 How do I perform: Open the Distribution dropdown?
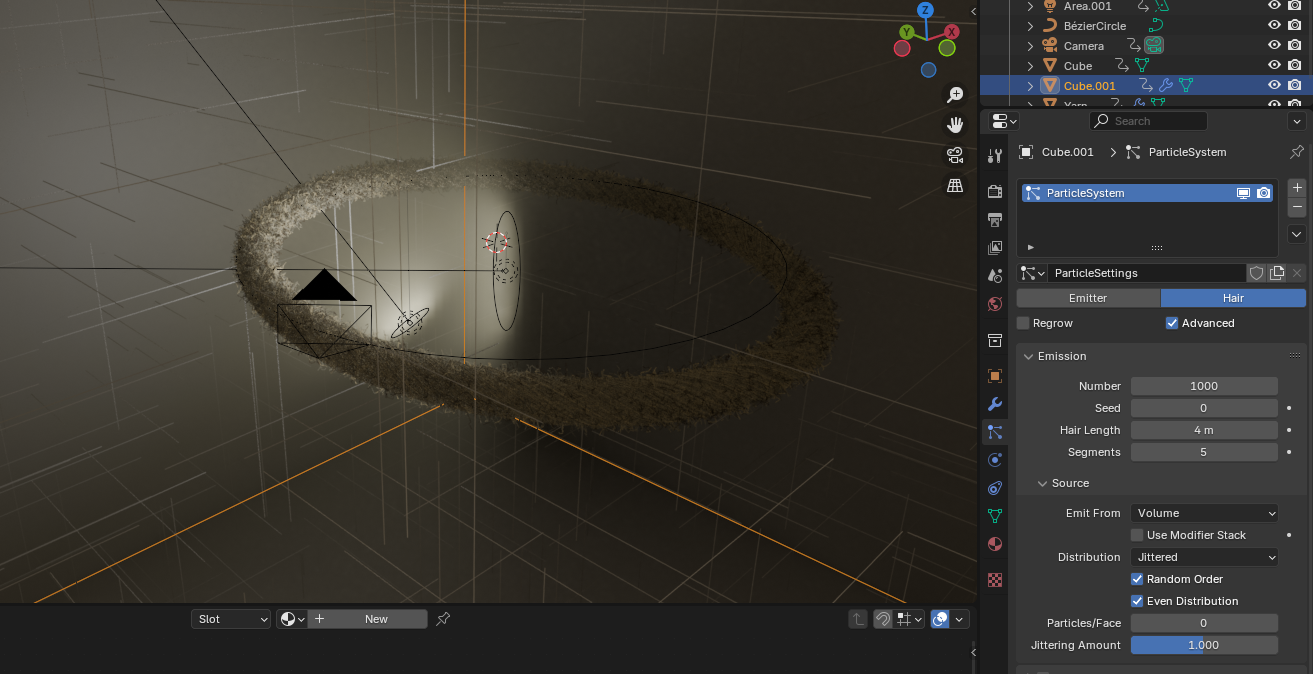coord(1205,557)
